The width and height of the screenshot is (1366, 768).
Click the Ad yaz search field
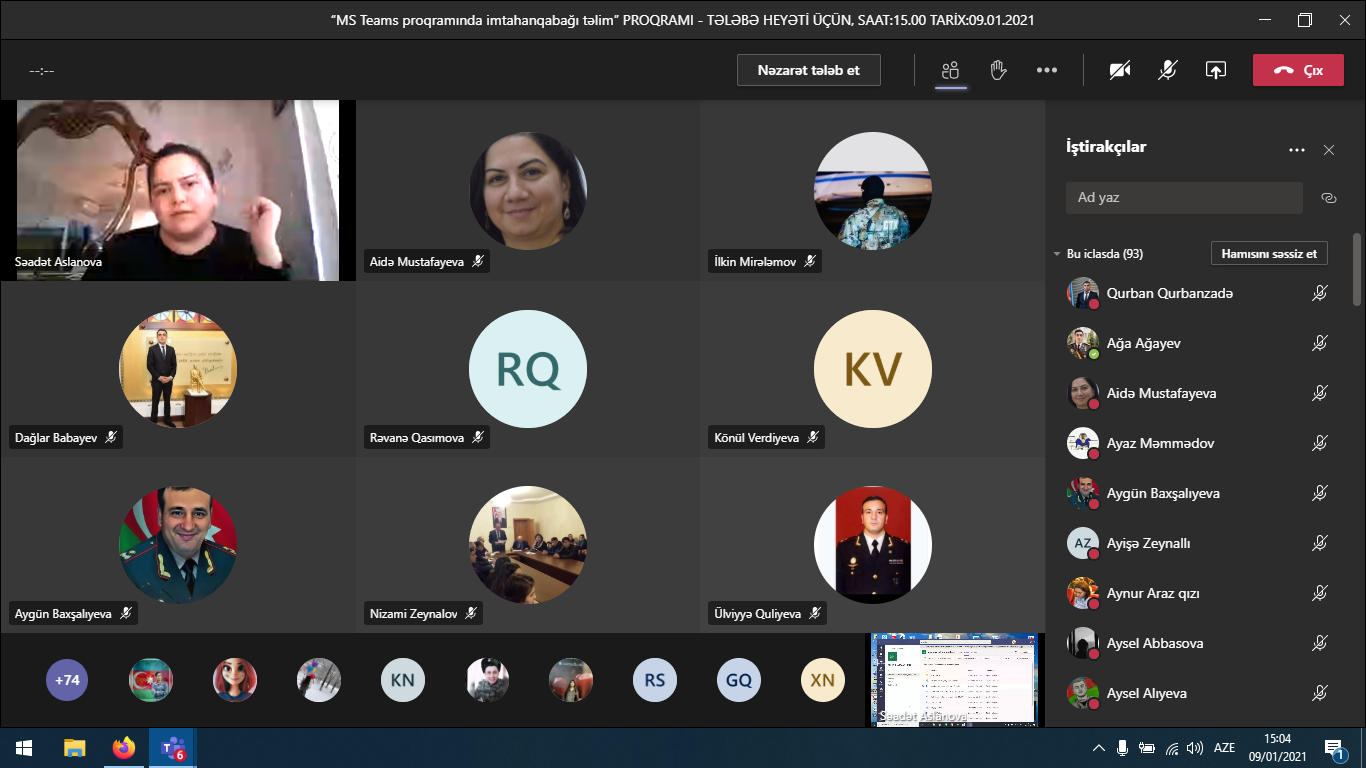click(x=1184, y=197)
